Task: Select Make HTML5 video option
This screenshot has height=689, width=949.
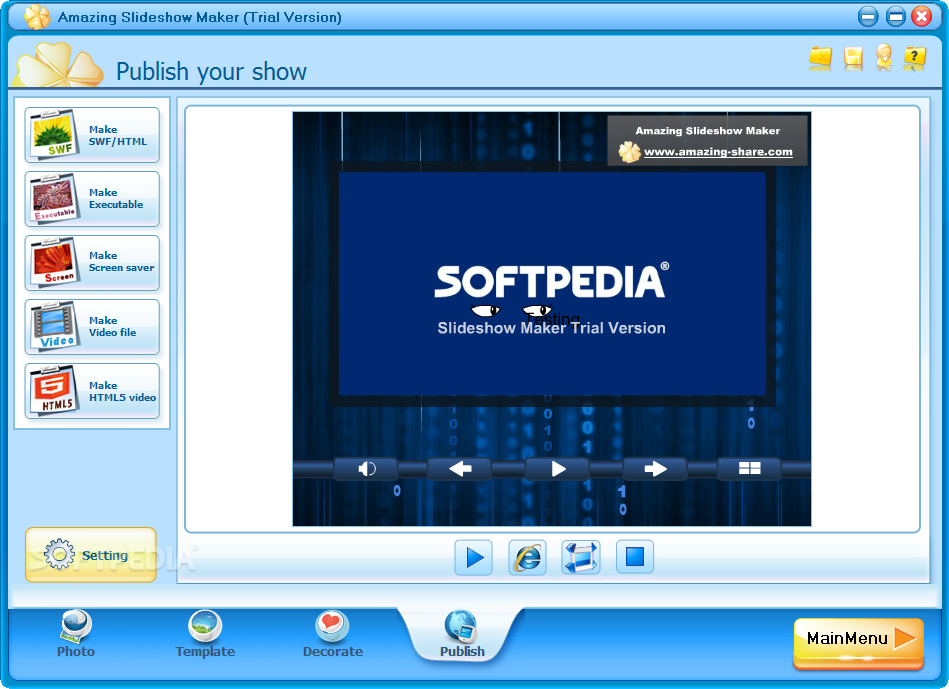Action: [x=92, y=391]
